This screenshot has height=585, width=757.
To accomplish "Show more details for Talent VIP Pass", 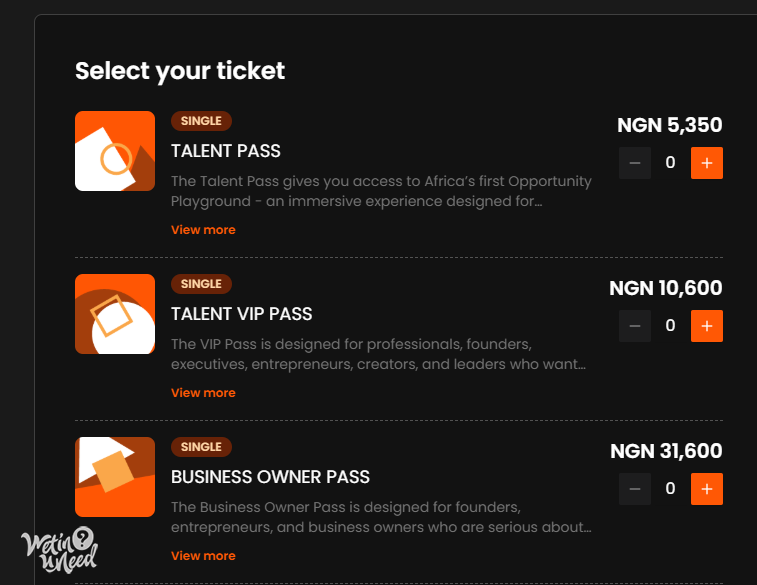I will (x=203, y=393).
